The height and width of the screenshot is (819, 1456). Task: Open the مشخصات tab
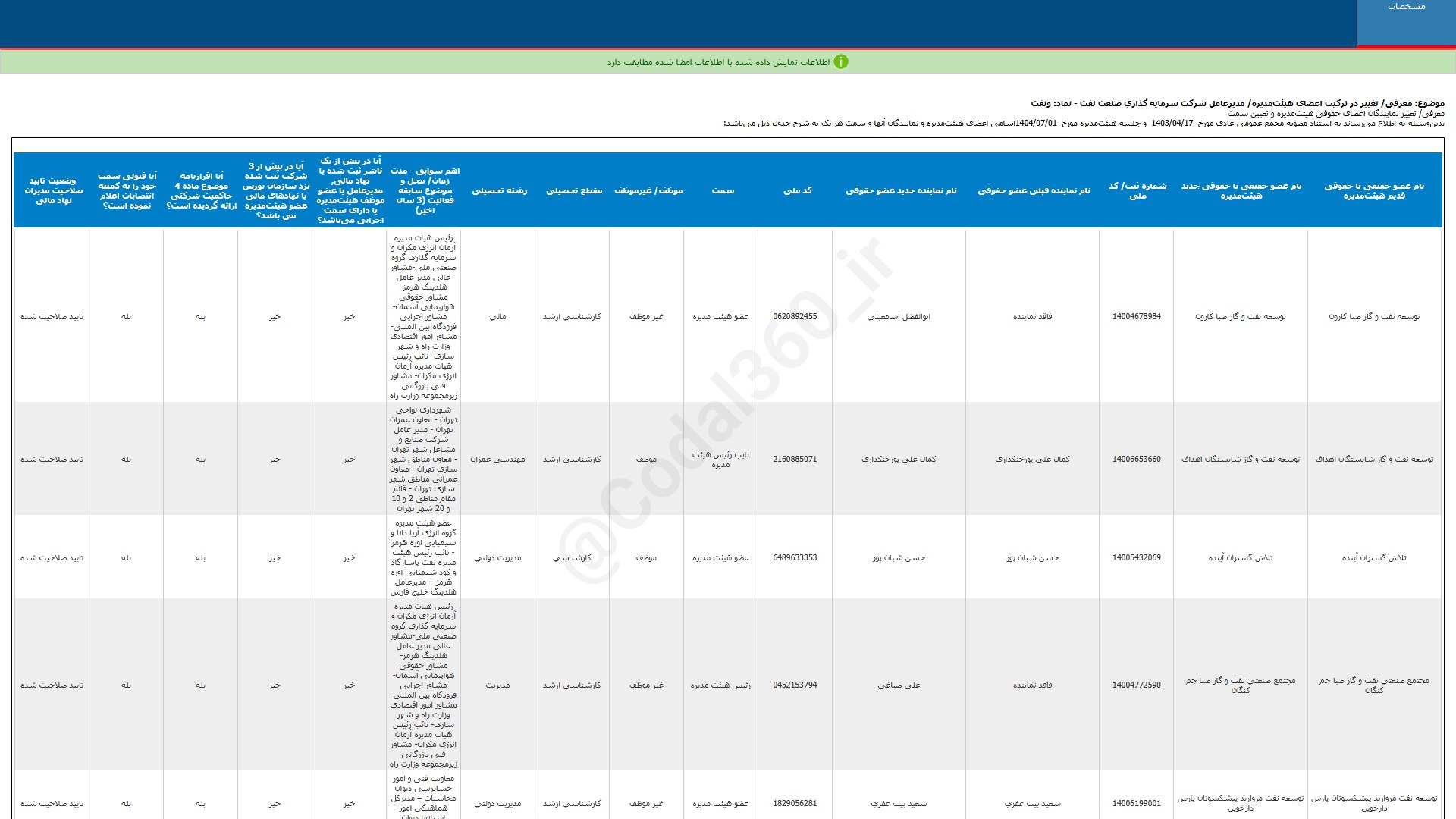coord(1406,7)
